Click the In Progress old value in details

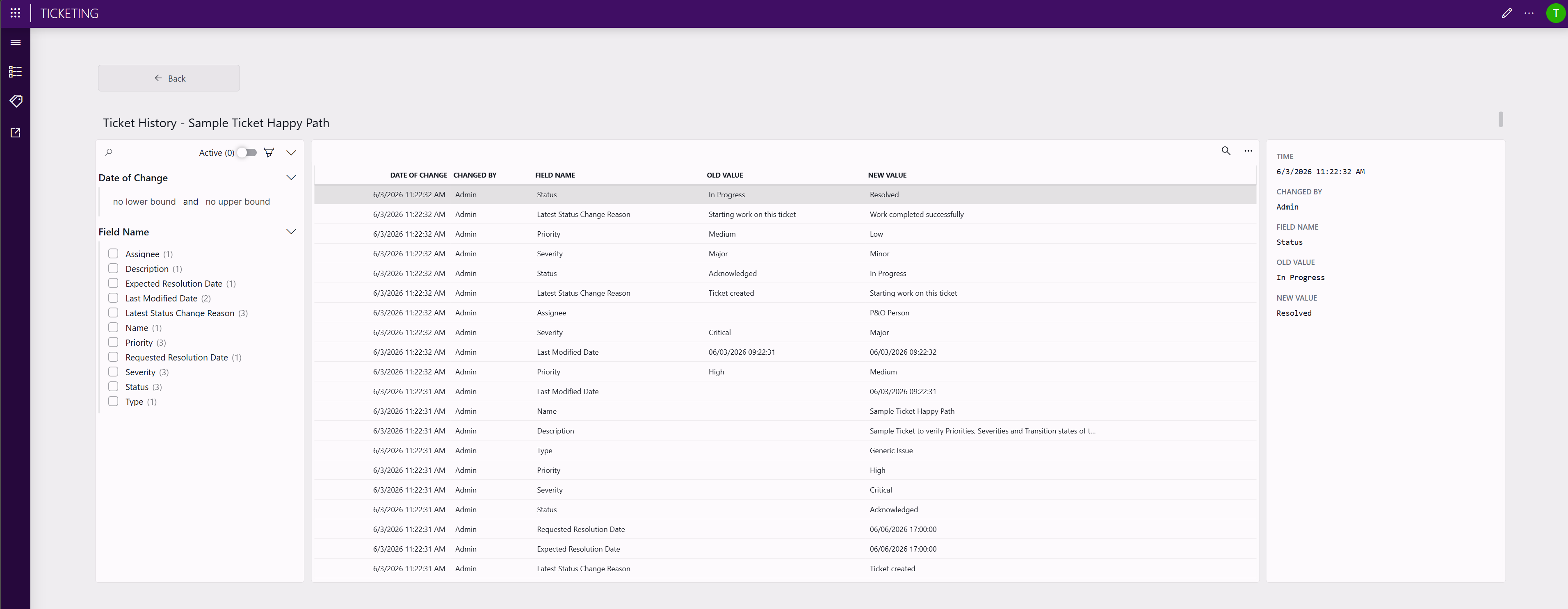click(x=1300, y=277)
